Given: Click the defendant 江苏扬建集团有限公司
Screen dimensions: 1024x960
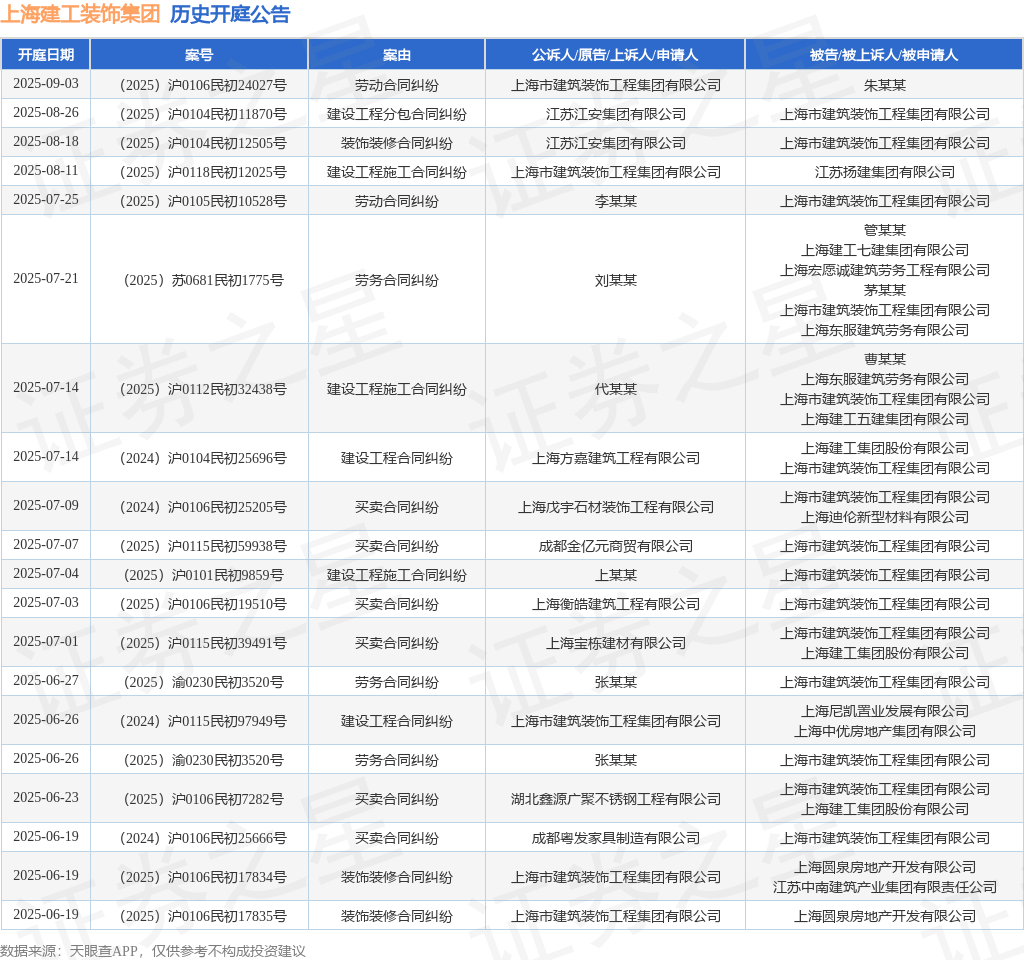Looking at the screenshot, I should 885,172.
